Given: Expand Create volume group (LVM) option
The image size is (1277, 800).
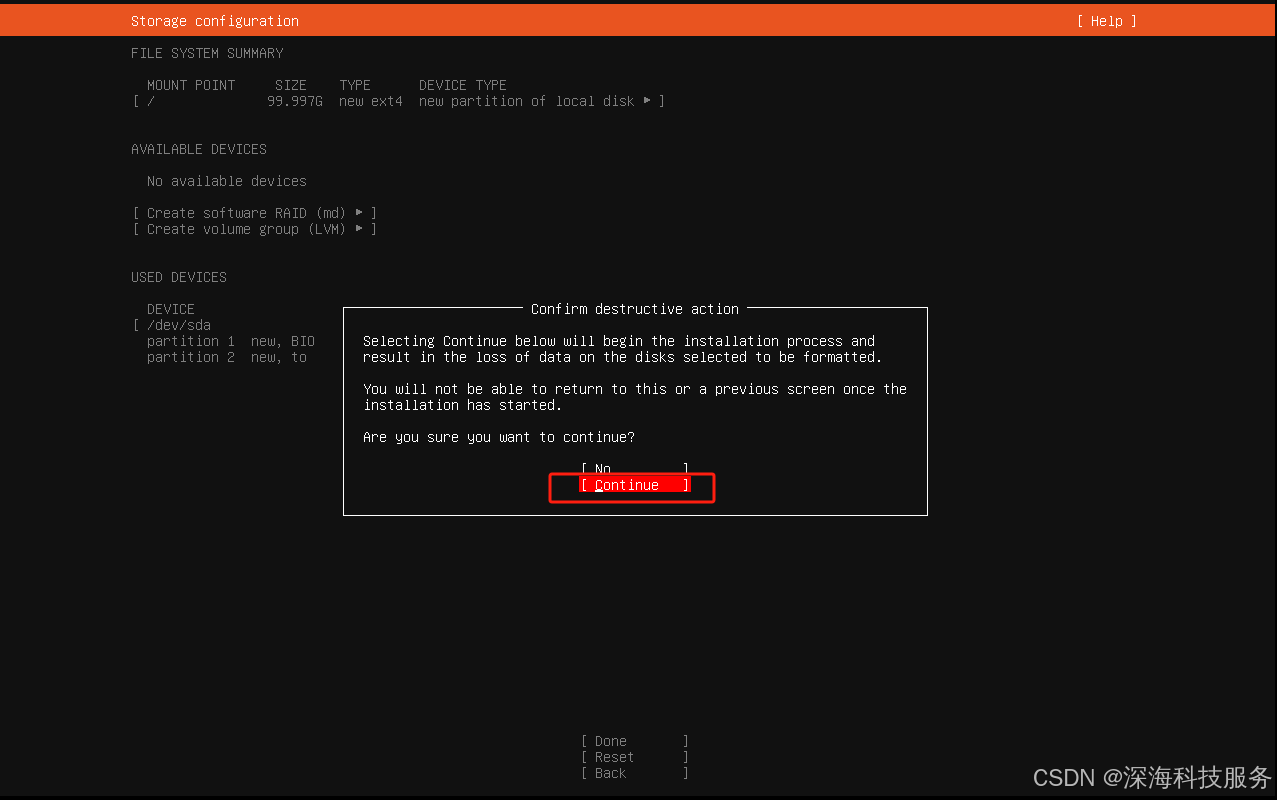Looking at the screenshot, I should tap(255, 229).
